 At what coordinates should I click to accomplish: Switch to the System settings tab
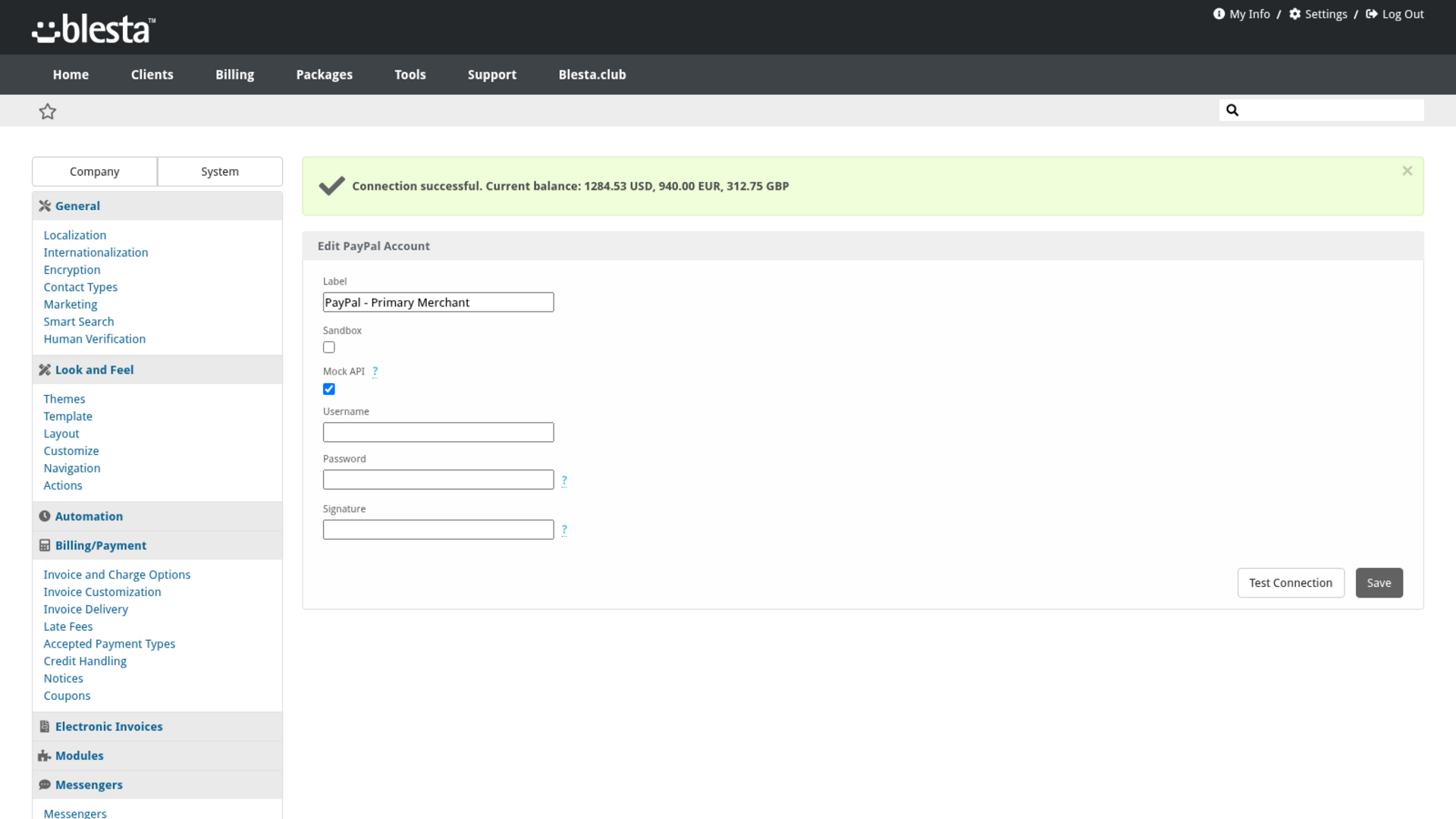pos(220,171)
